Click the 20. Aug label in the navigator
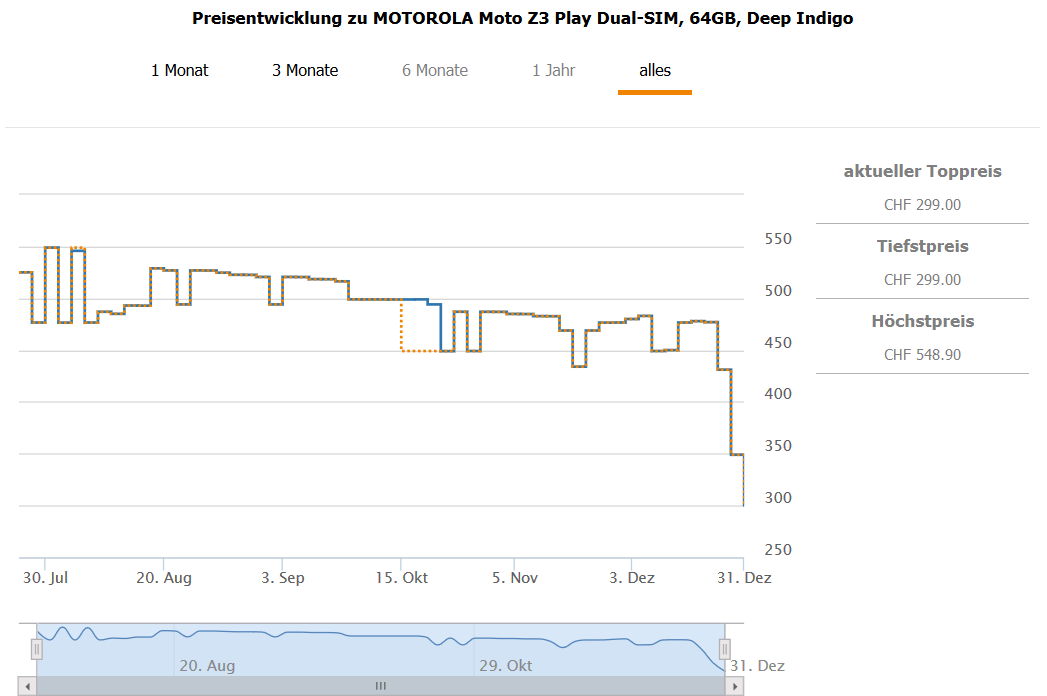 [x=207, y=666]
